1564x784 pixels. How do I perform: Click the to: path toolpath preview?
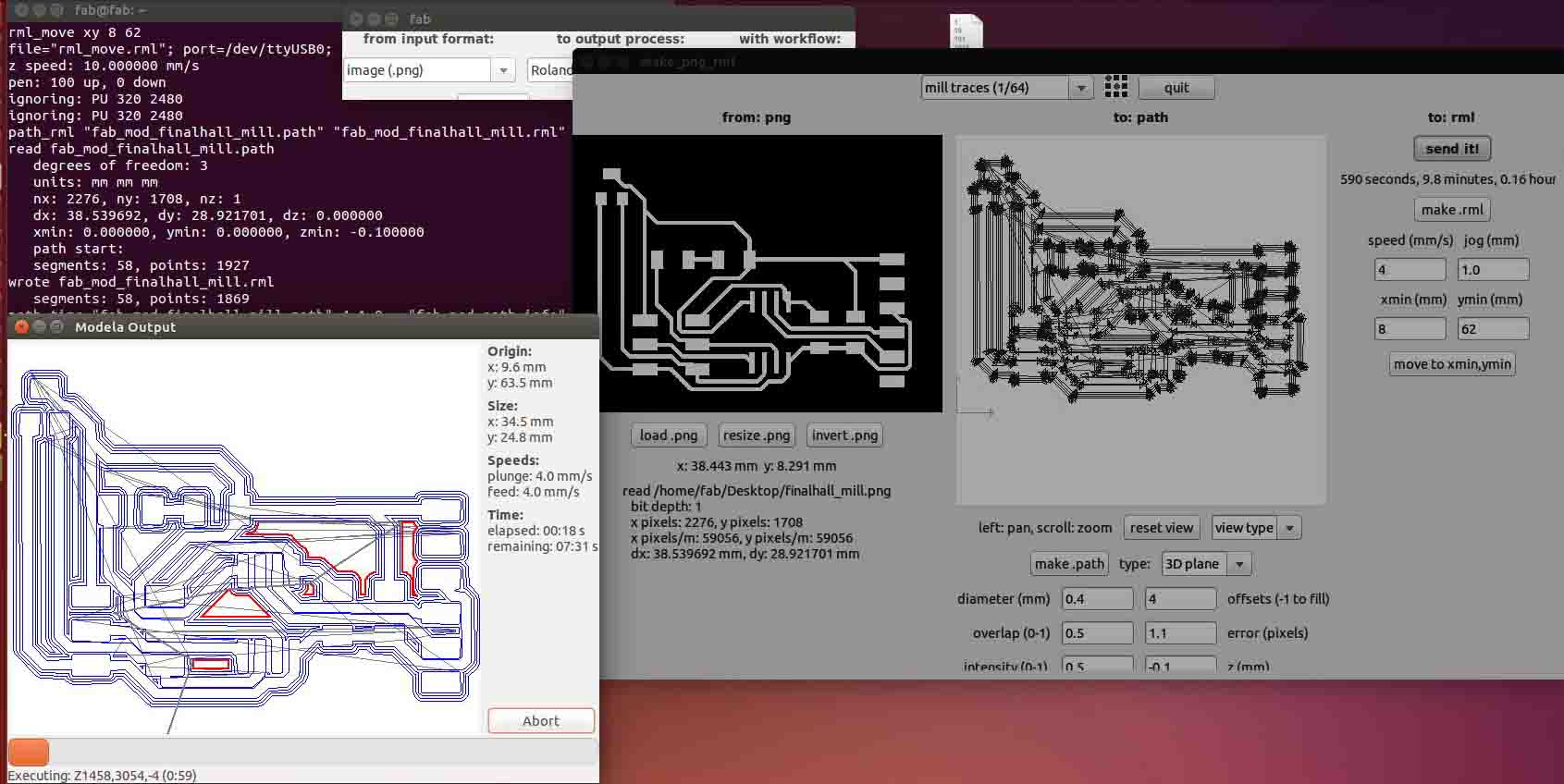(x=1141, y=320)
